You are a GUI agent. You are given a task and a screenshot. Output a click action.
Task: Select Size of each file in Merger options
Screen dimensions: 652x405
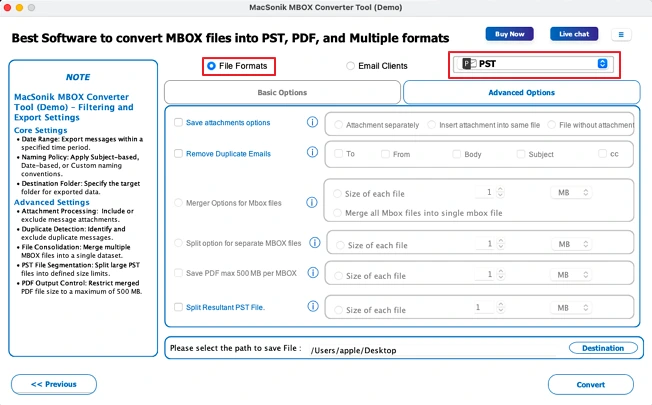click(337, 194)
